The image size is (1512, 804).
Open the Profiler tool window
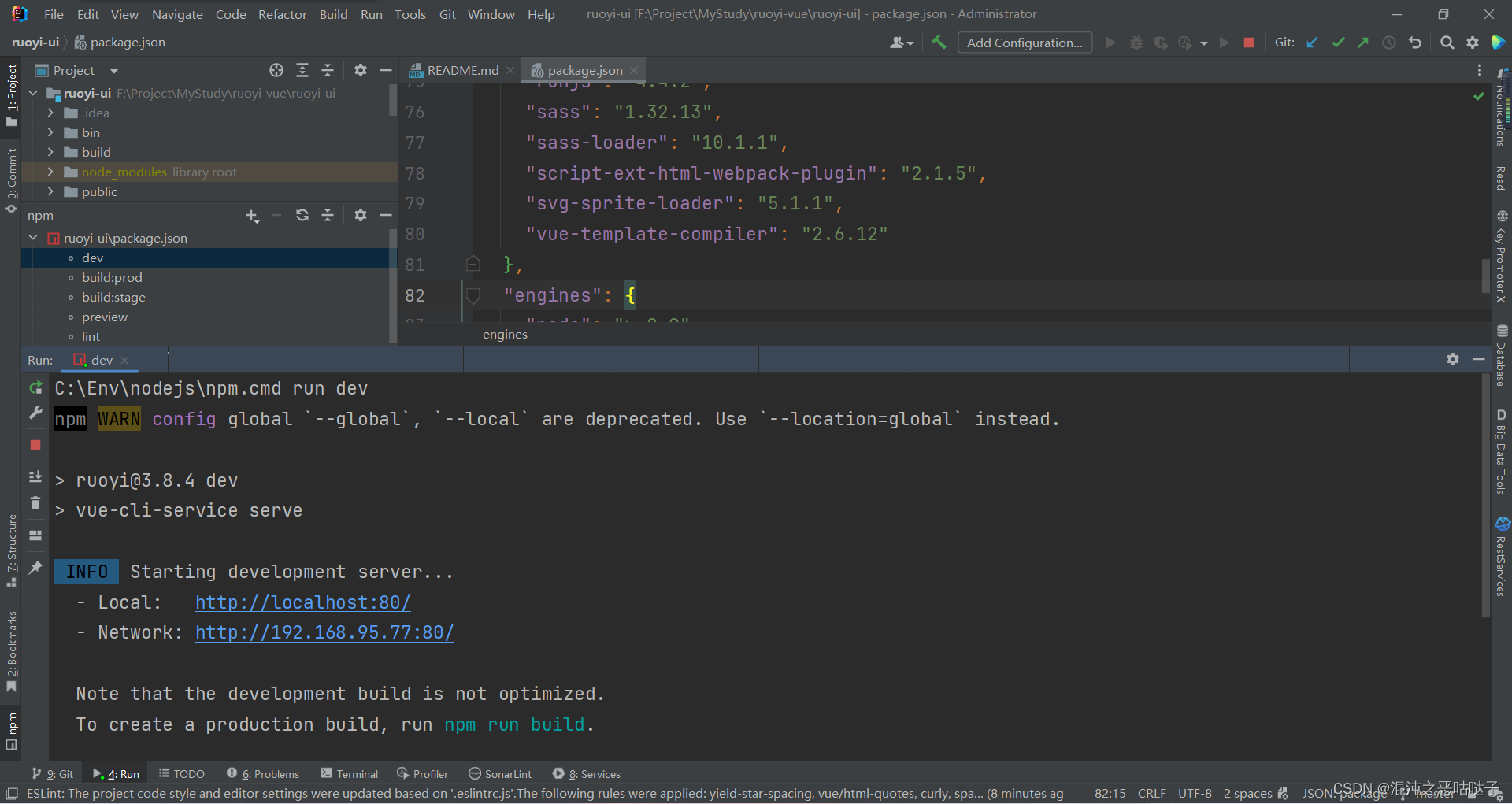click(x=423, y=774)
